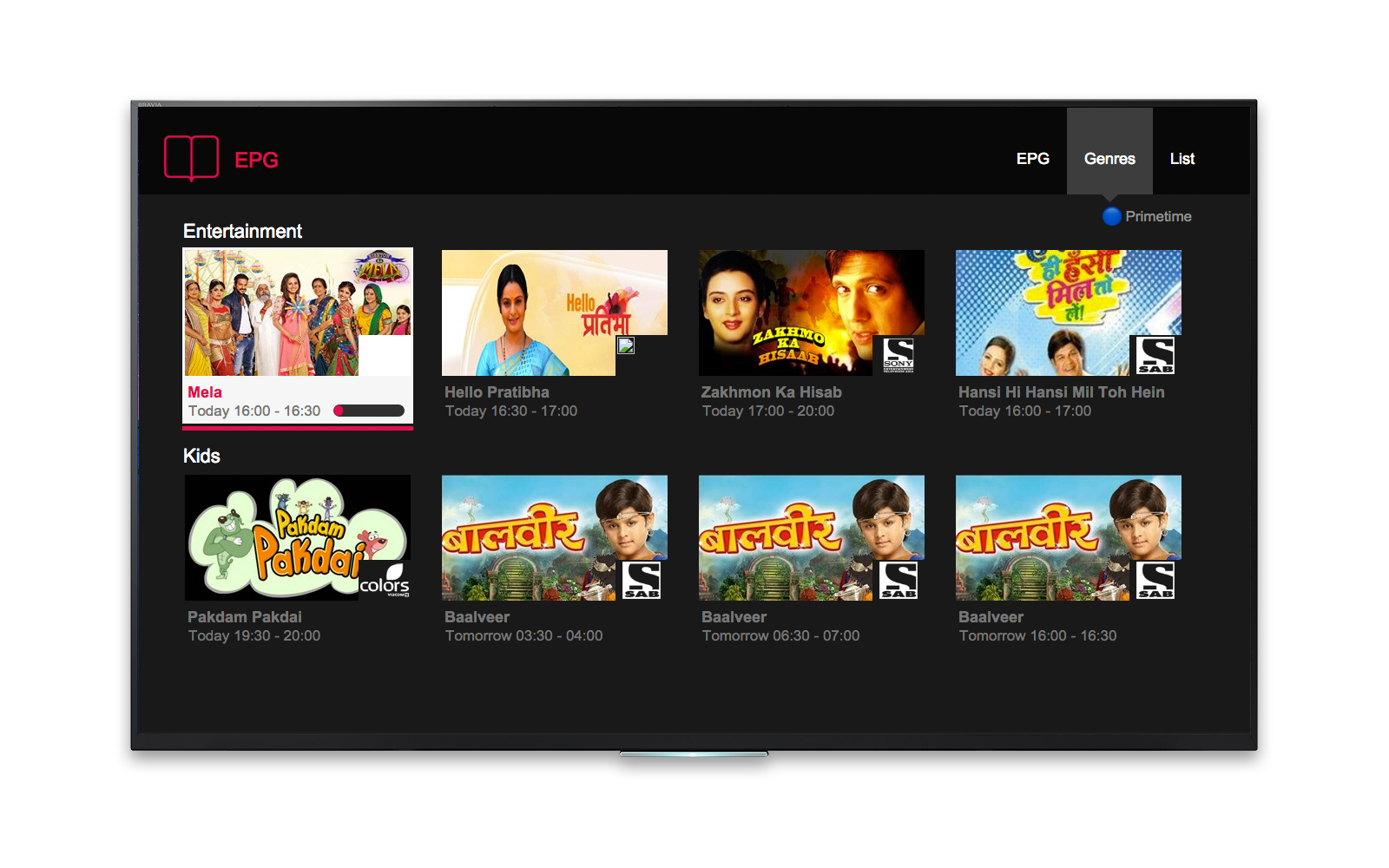Click SAB logo on Hansi Hi Hansi thumbnail

1155,355
